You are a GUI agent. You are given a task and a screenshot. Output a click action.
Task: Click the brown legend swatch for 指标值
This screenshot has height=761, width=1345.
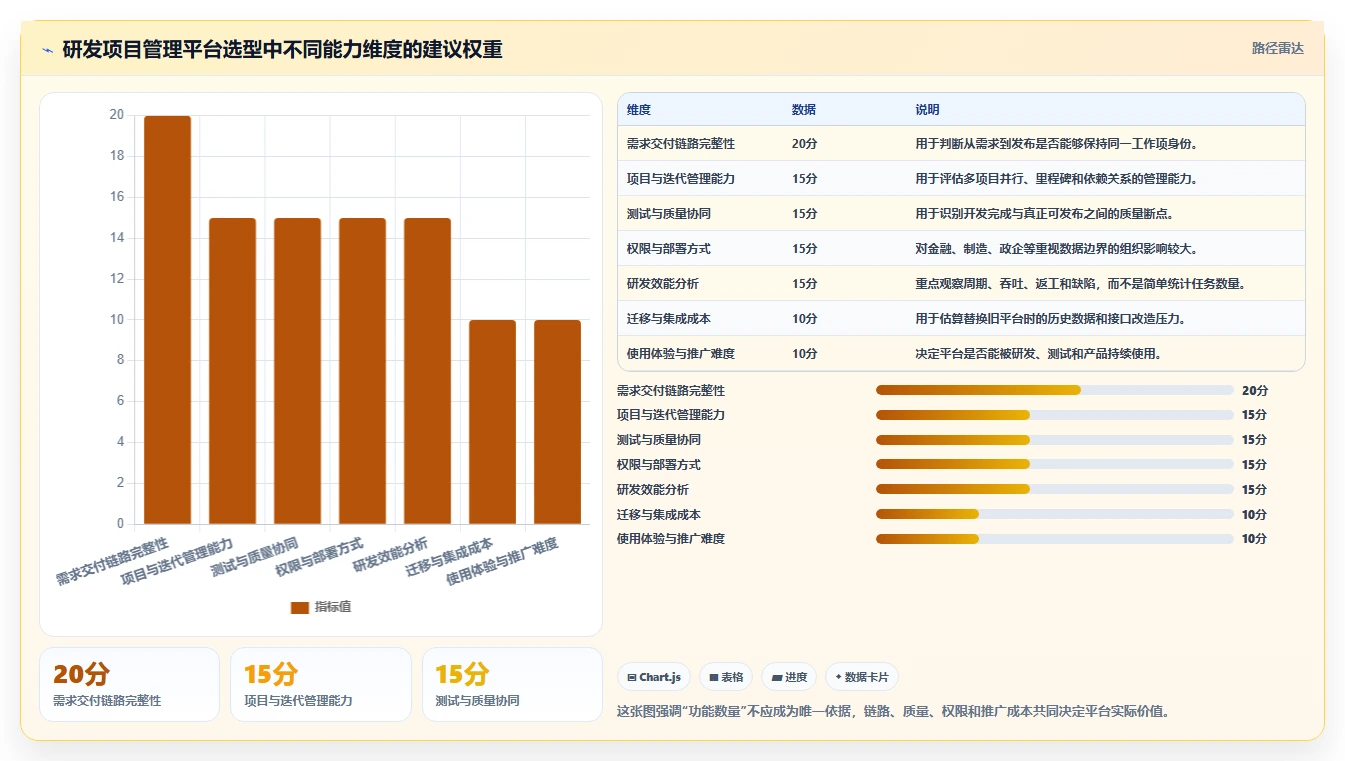coord(300,607)
